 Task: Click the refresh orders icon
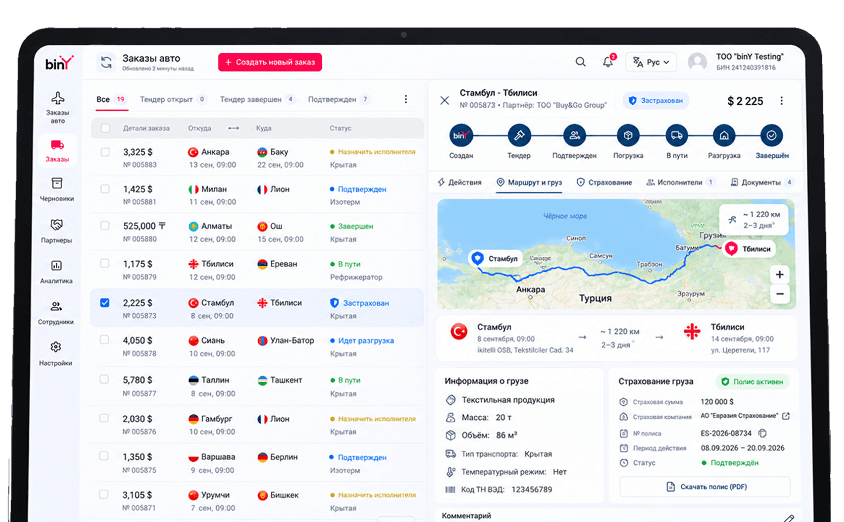point(106,62)
